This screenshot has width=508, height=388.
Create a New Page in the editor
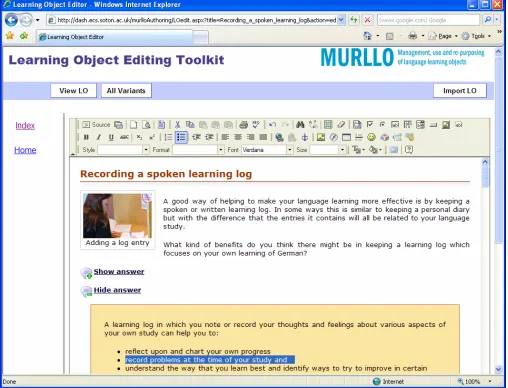pos(133,125)
